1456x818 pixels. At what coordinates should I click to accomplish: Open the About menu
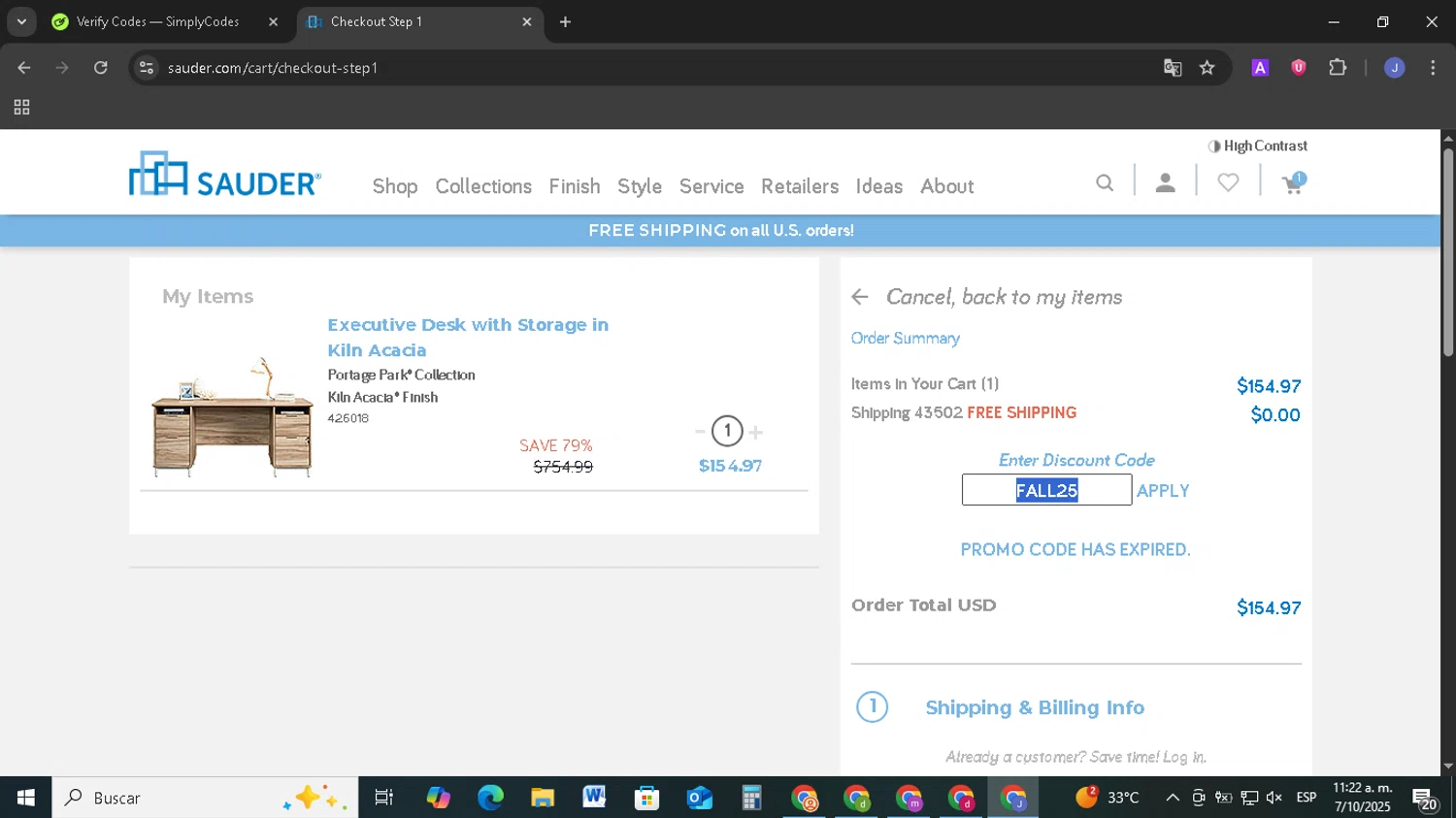(947, 186)
